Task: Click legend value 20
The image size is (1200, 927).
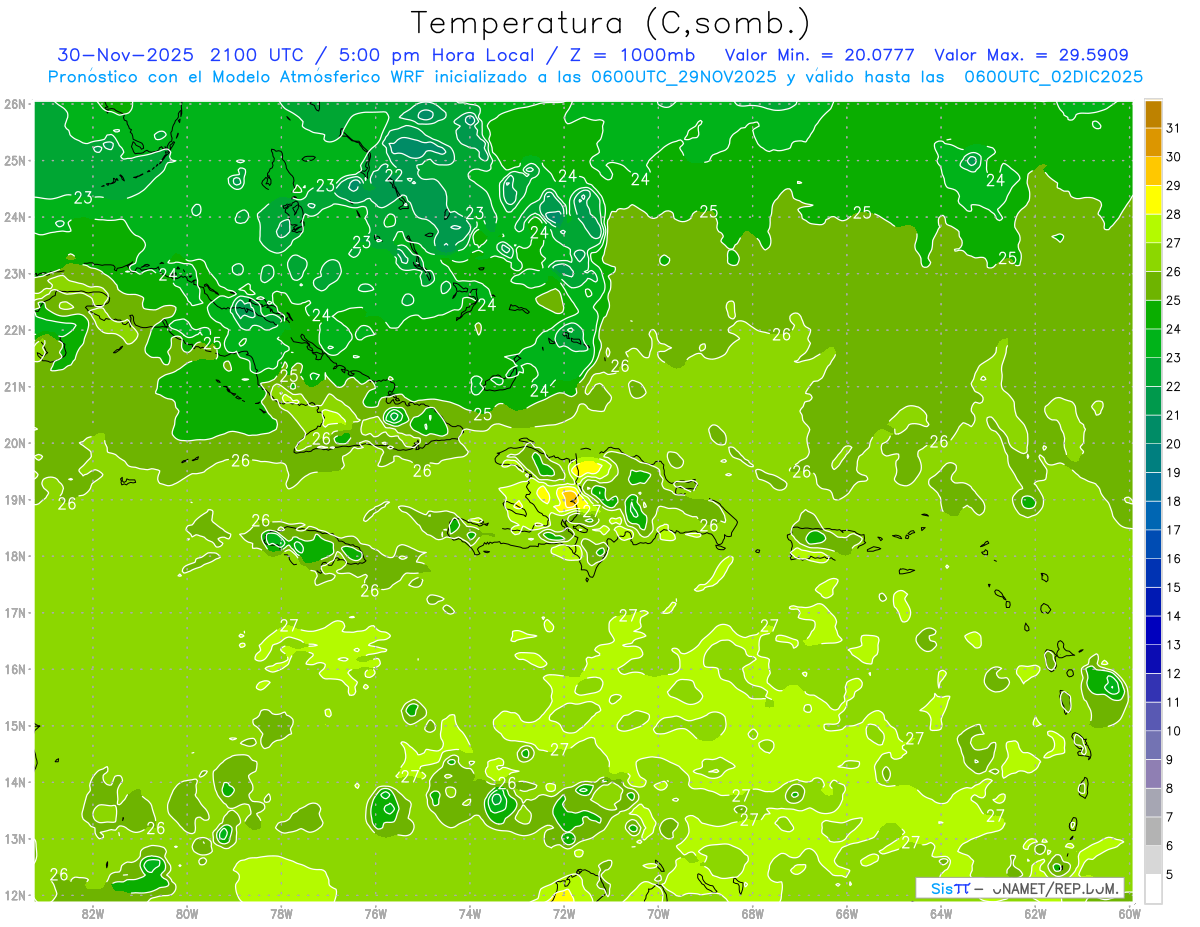Action: tap(1174, 444)
